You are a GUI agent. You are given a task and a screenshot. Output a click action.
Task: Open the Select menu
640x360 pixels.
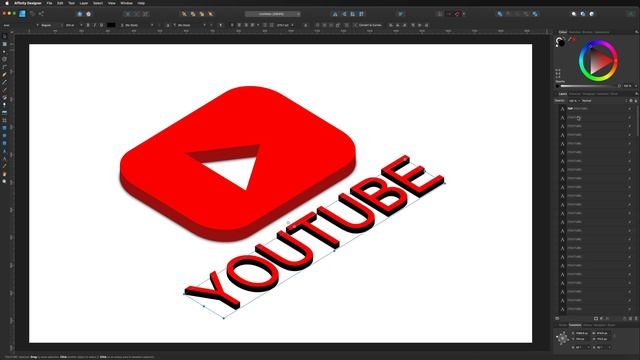(x=98, y=3)
